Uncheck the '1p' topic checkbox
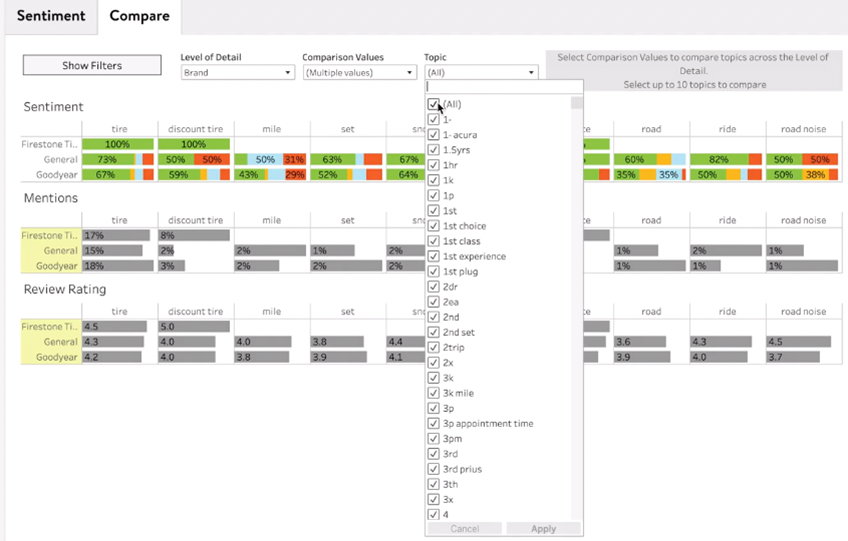848x541 pixels. click(x=433, y=195)
